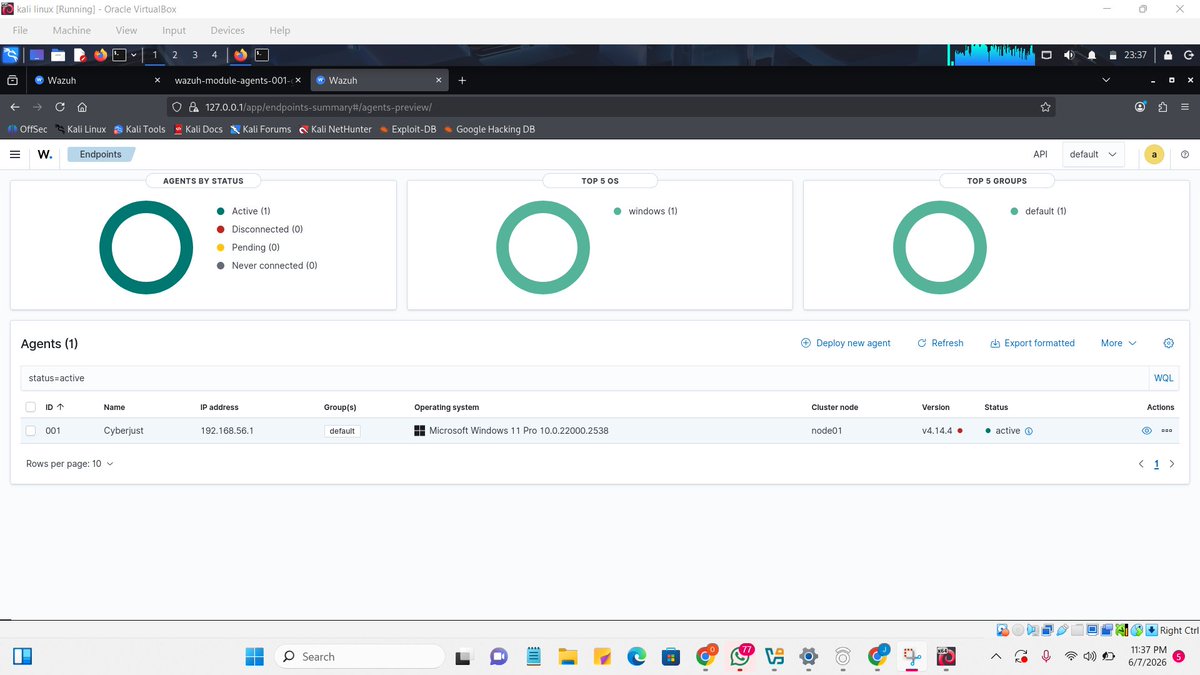Open the Kali Tools bookmark
Image resolution: width=1200 pixels, height=675 pixels.
coord(139,129)
